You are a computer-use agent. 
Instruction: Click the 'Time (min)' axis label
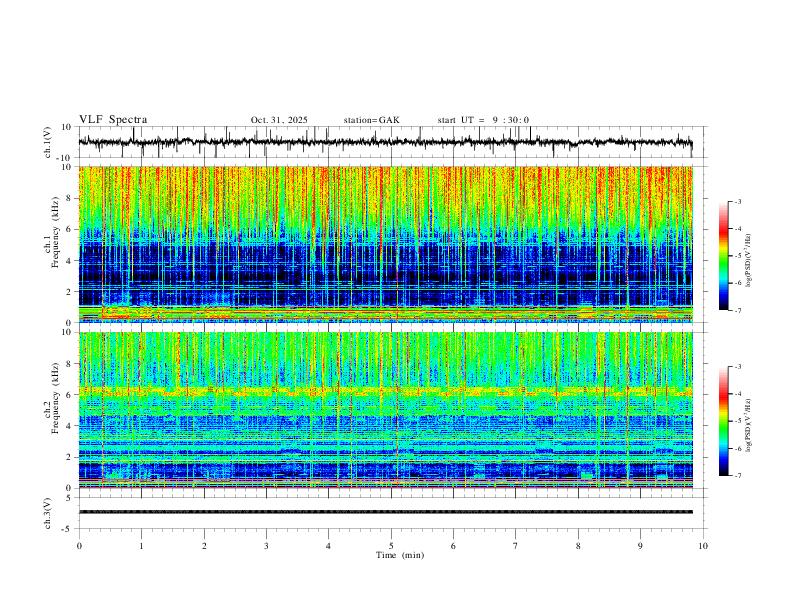400,555
